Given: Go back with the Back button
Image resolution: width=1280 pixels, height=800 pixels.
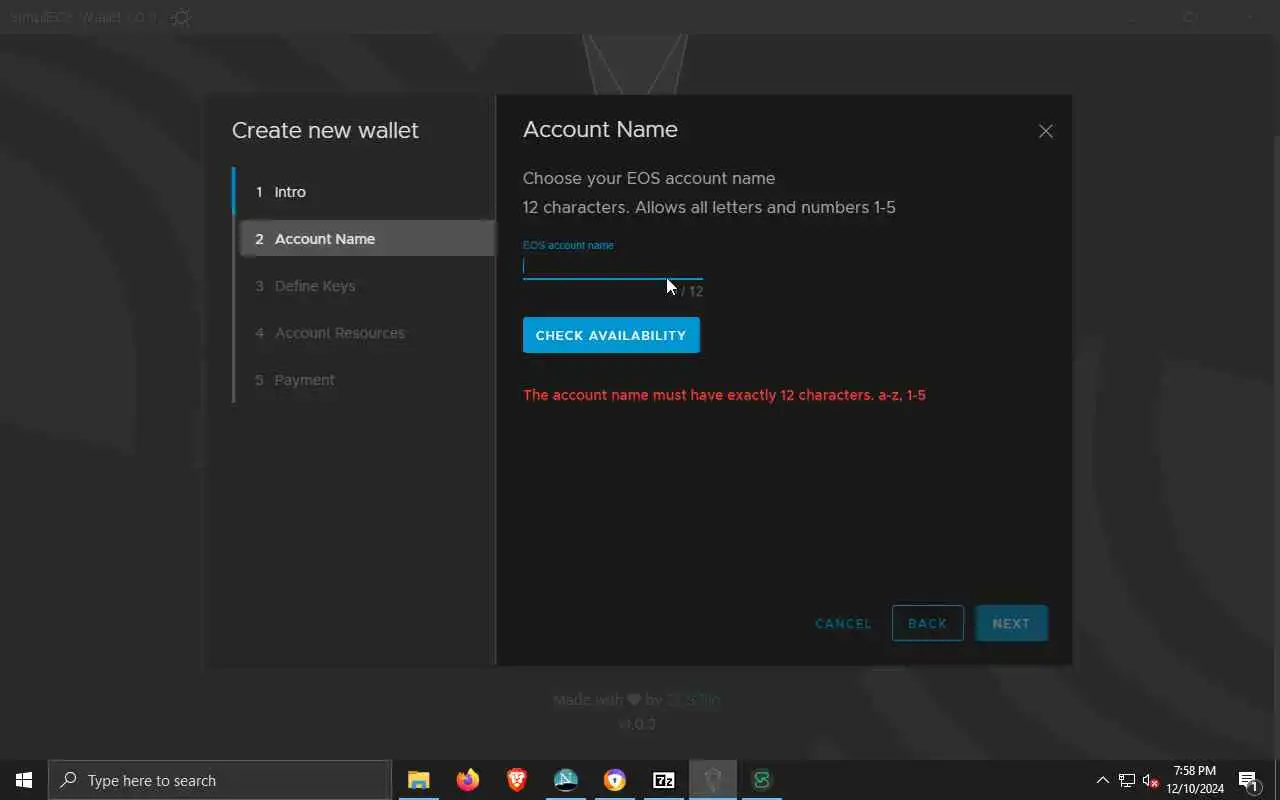Looking at the screenshot, I should tap(927, 623).
